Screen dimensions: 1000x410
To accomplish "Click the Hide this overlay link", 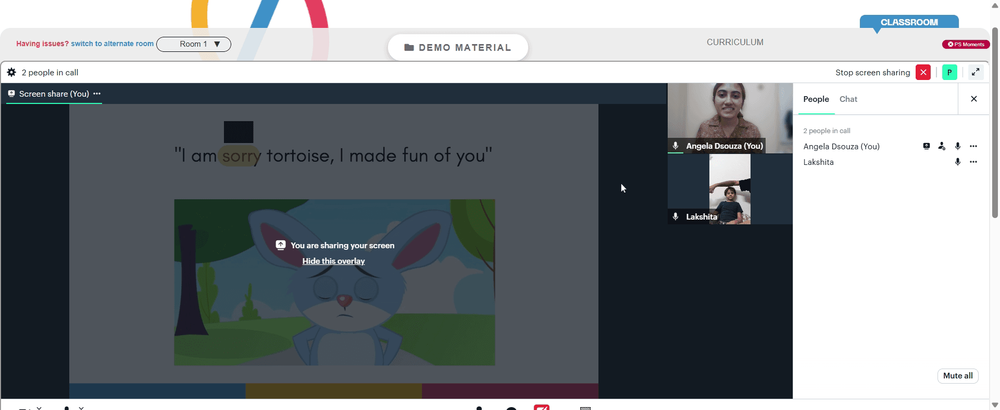I will [334, 261].
